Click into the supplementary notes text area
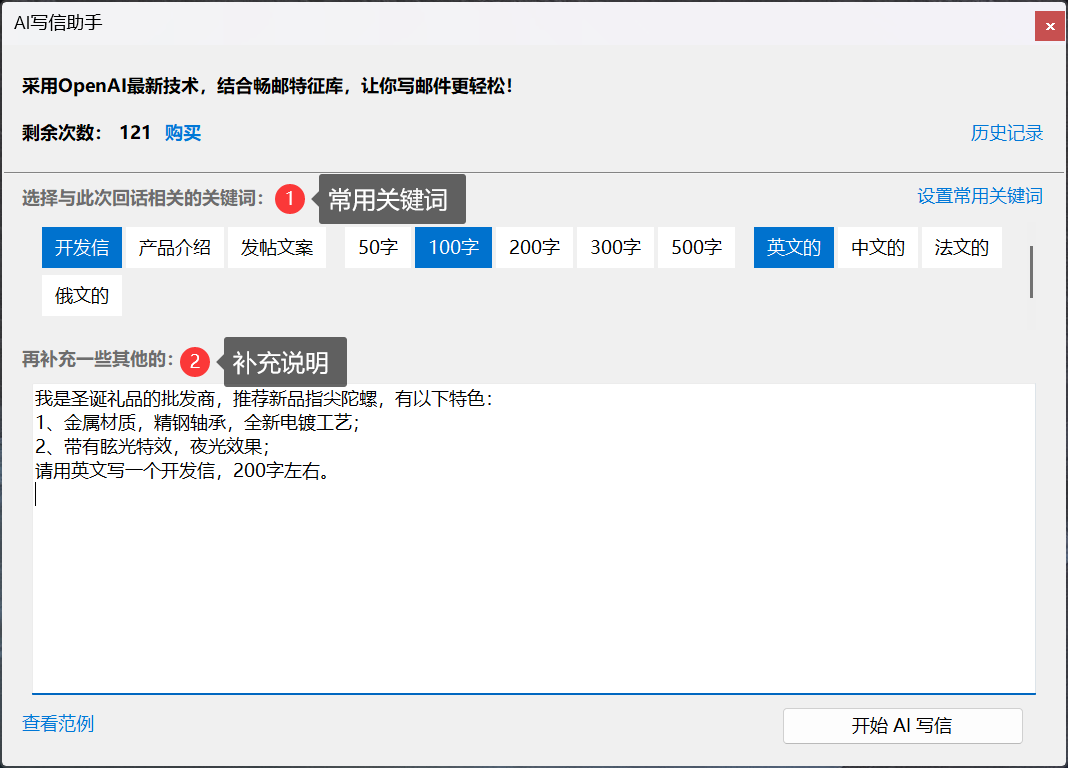 (534, 539)
